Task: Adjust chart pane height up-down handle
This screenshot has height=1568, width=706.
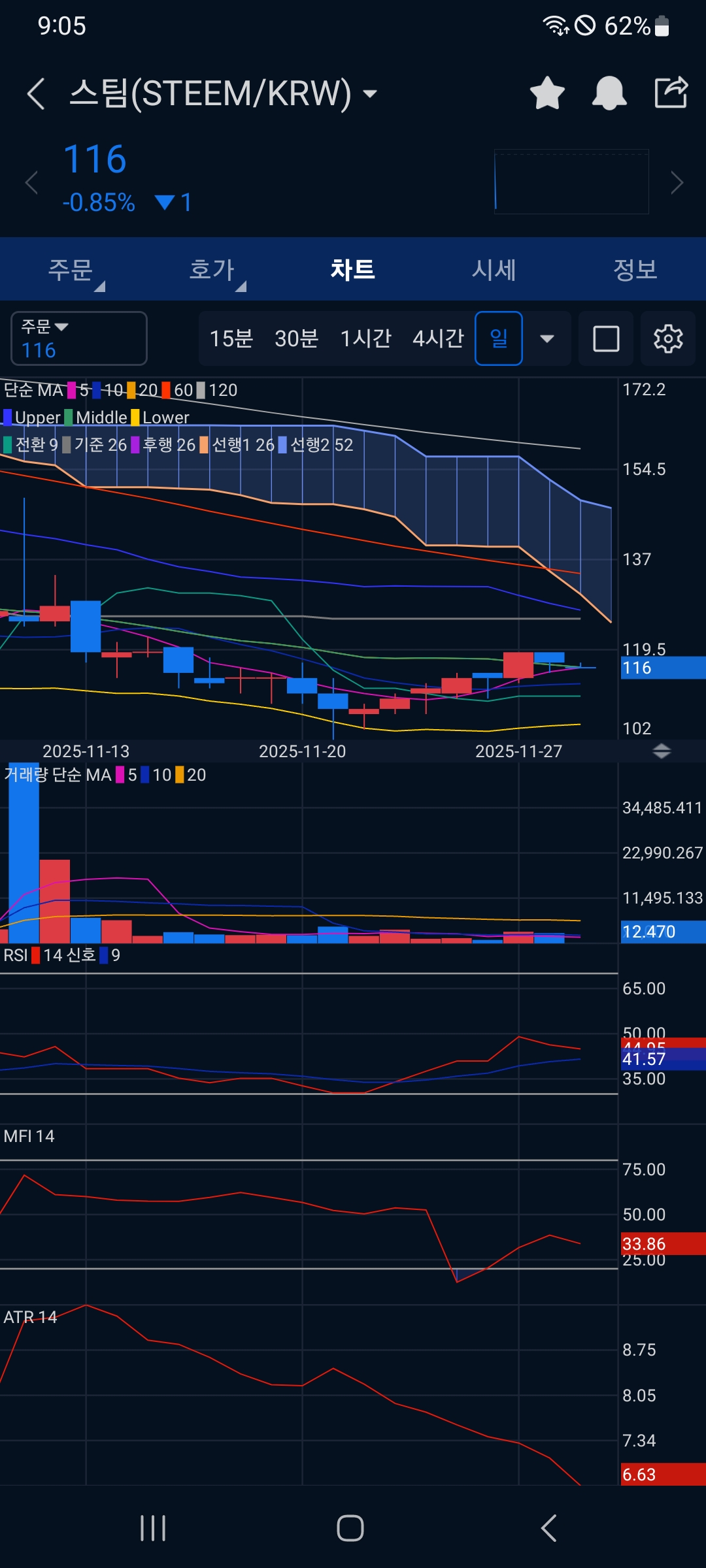Action: pyautogui.click(x=662, y=751)
